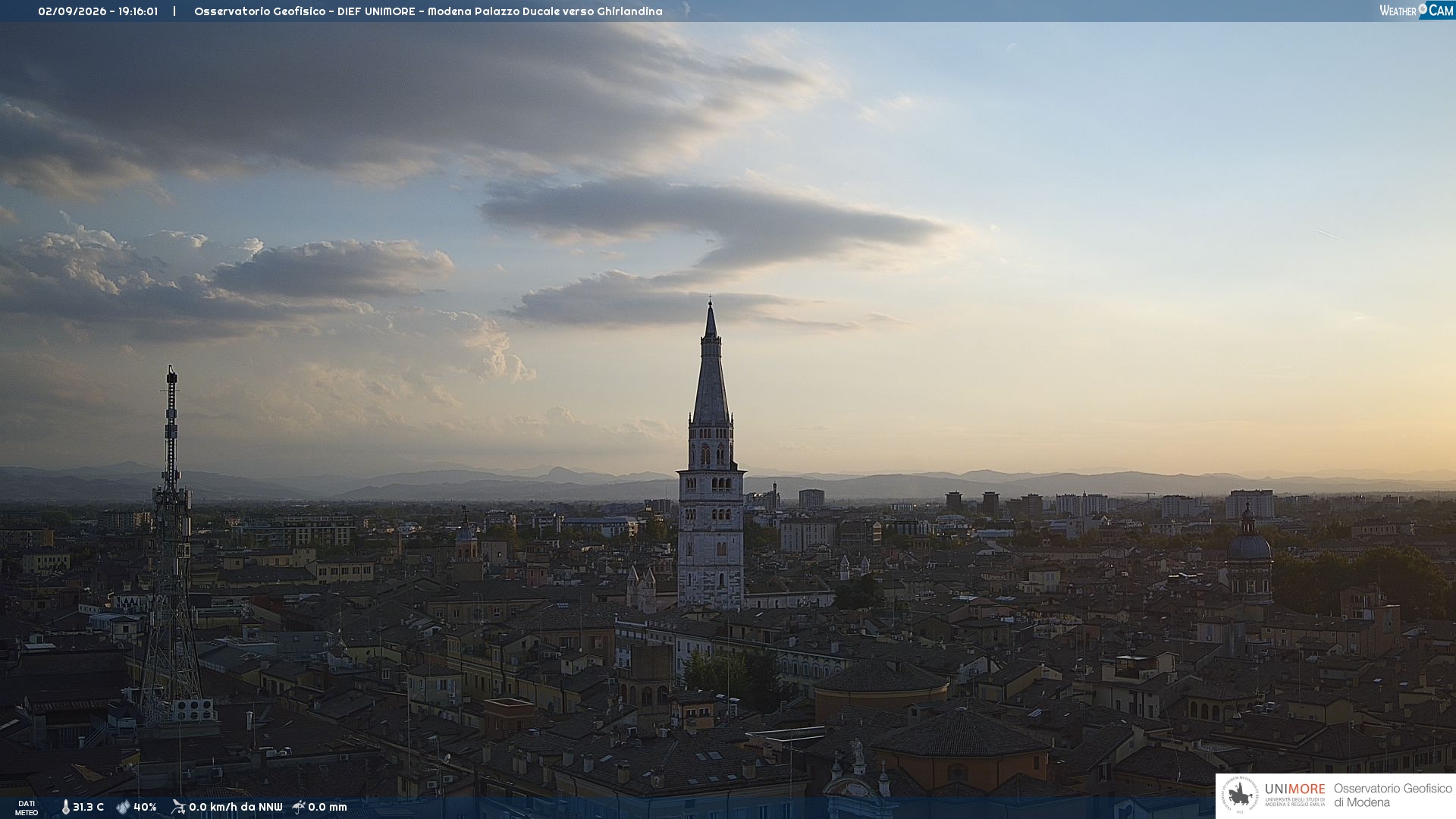The width and height of the screenshot is (1456, 819).
Task: Click the 0.0 km/h da NNW wind reading
Action: coord(235,807)
